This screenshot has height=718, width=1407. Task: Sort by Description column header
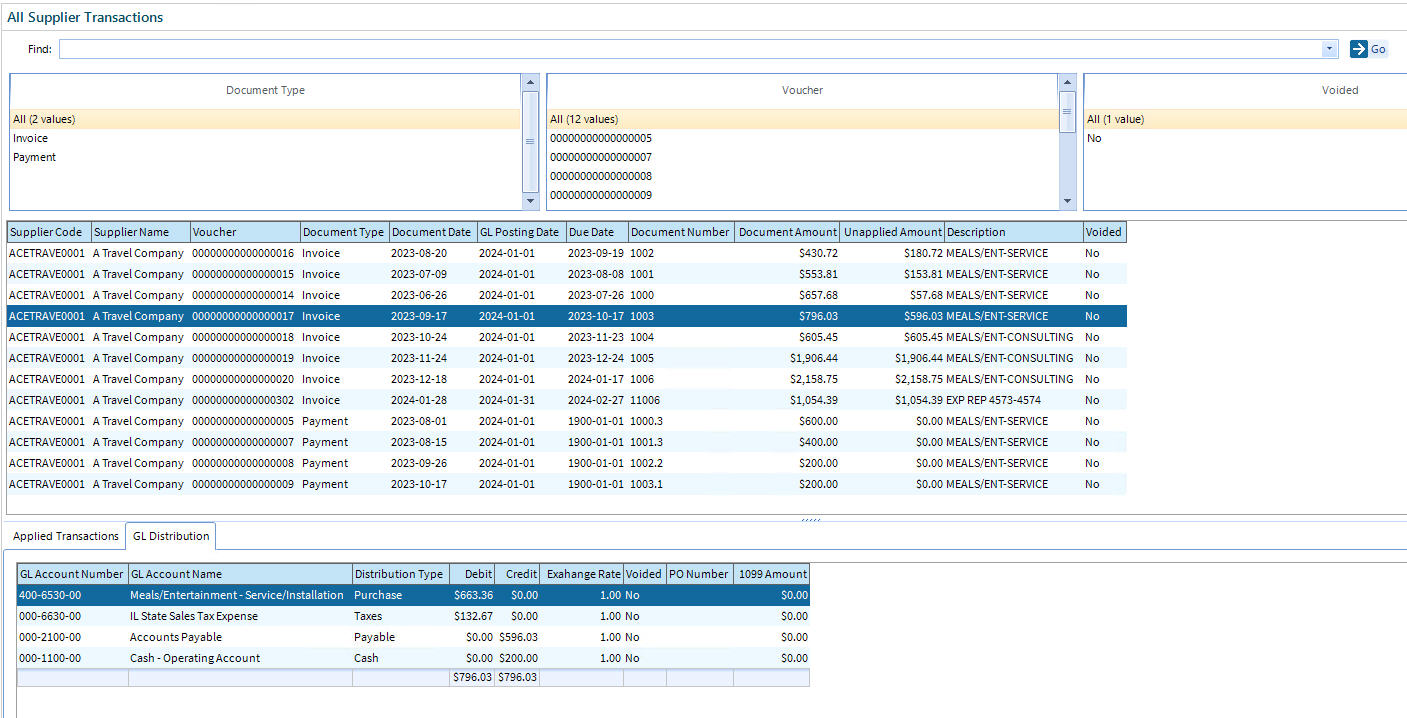[x=1014, y=232]
